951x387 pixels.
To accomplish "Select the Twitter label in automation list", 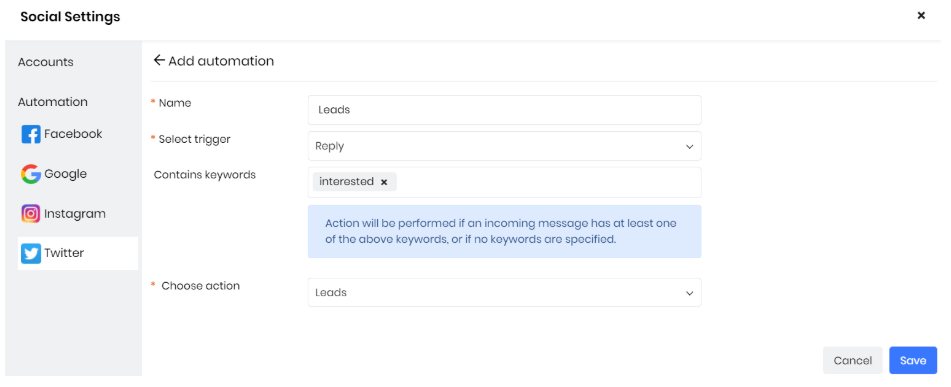I will pyautogui.click(x=64, y=253).
